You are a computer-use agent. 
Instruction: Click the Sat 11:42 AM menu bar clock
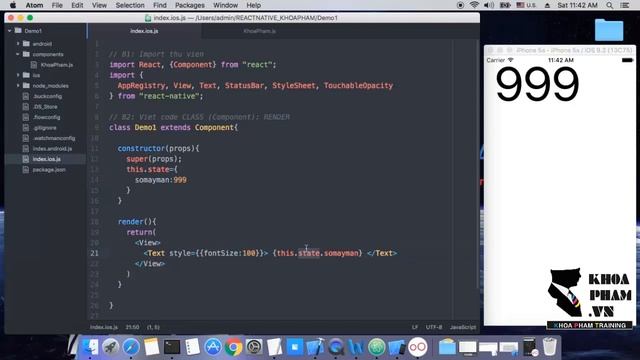(x=577, y=5)
